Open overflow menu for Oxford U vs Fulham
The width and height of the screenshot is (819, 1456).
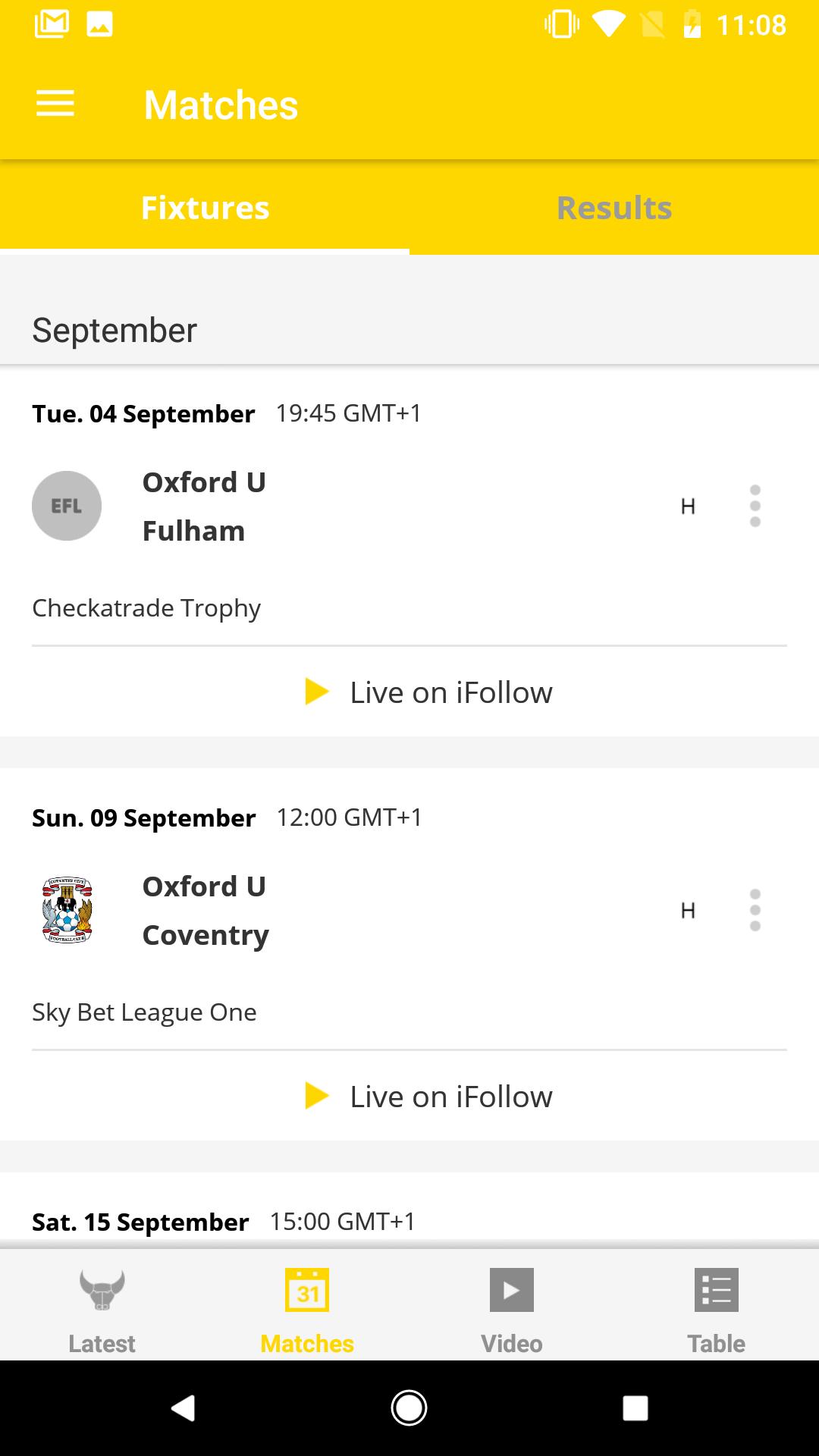click(x=755, y=506)
